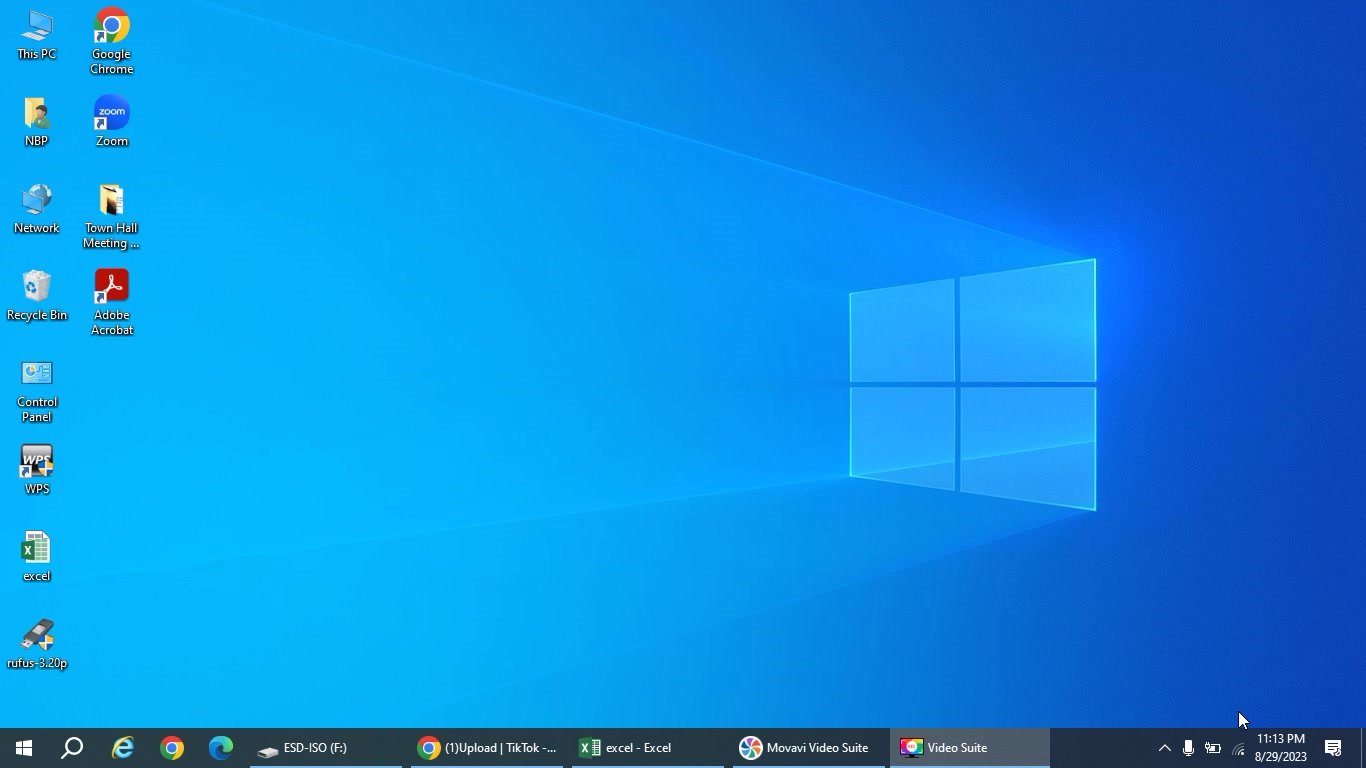Open the Windows Start menu
The image size is (1366, 768).
(24, 748)
